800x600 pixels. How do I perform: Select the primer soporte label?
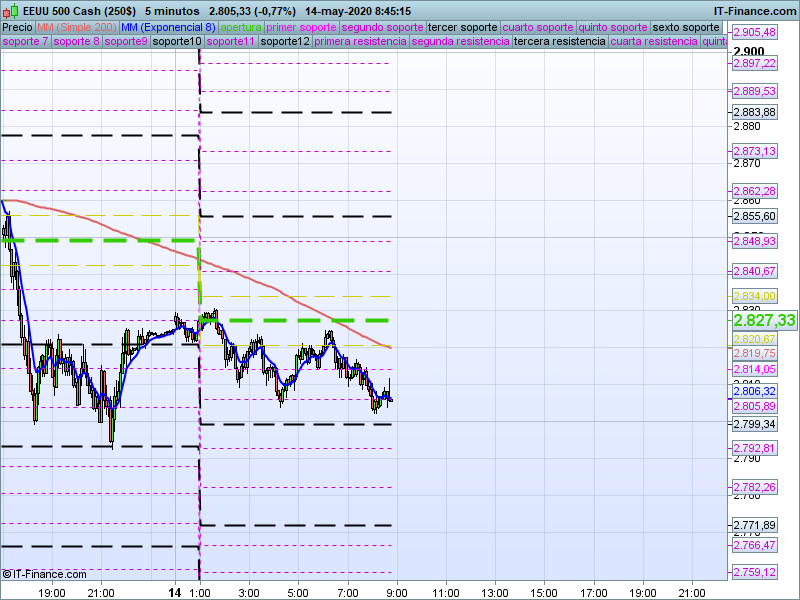(x=302, y=27)
